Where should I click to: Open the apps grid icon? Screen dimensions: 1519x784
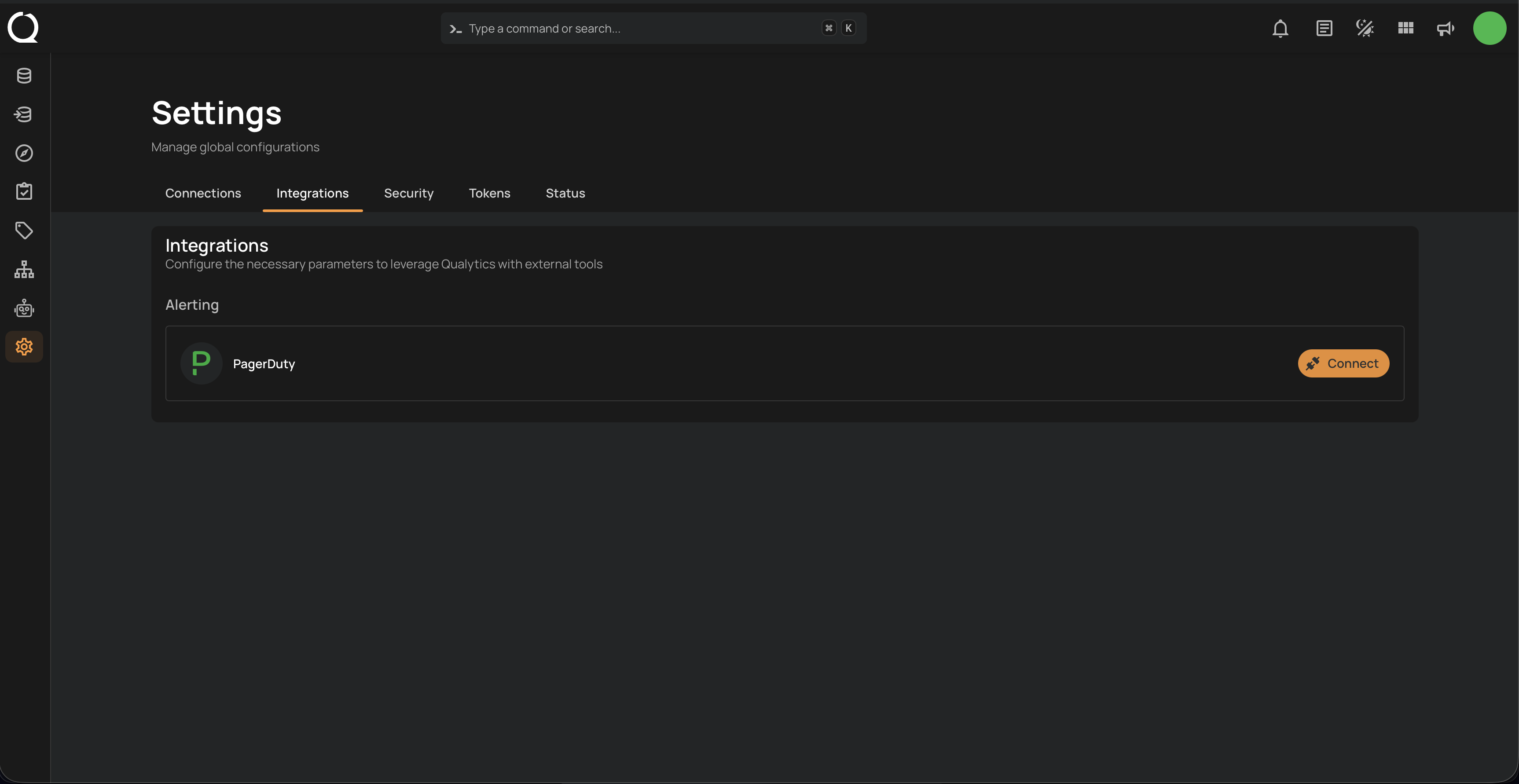point(1405,28)
